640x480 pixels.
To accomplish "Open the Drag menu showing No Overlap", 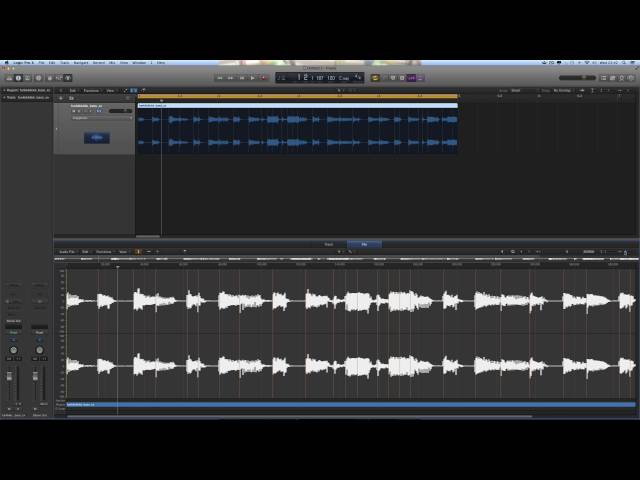I will tap(562, 91).
